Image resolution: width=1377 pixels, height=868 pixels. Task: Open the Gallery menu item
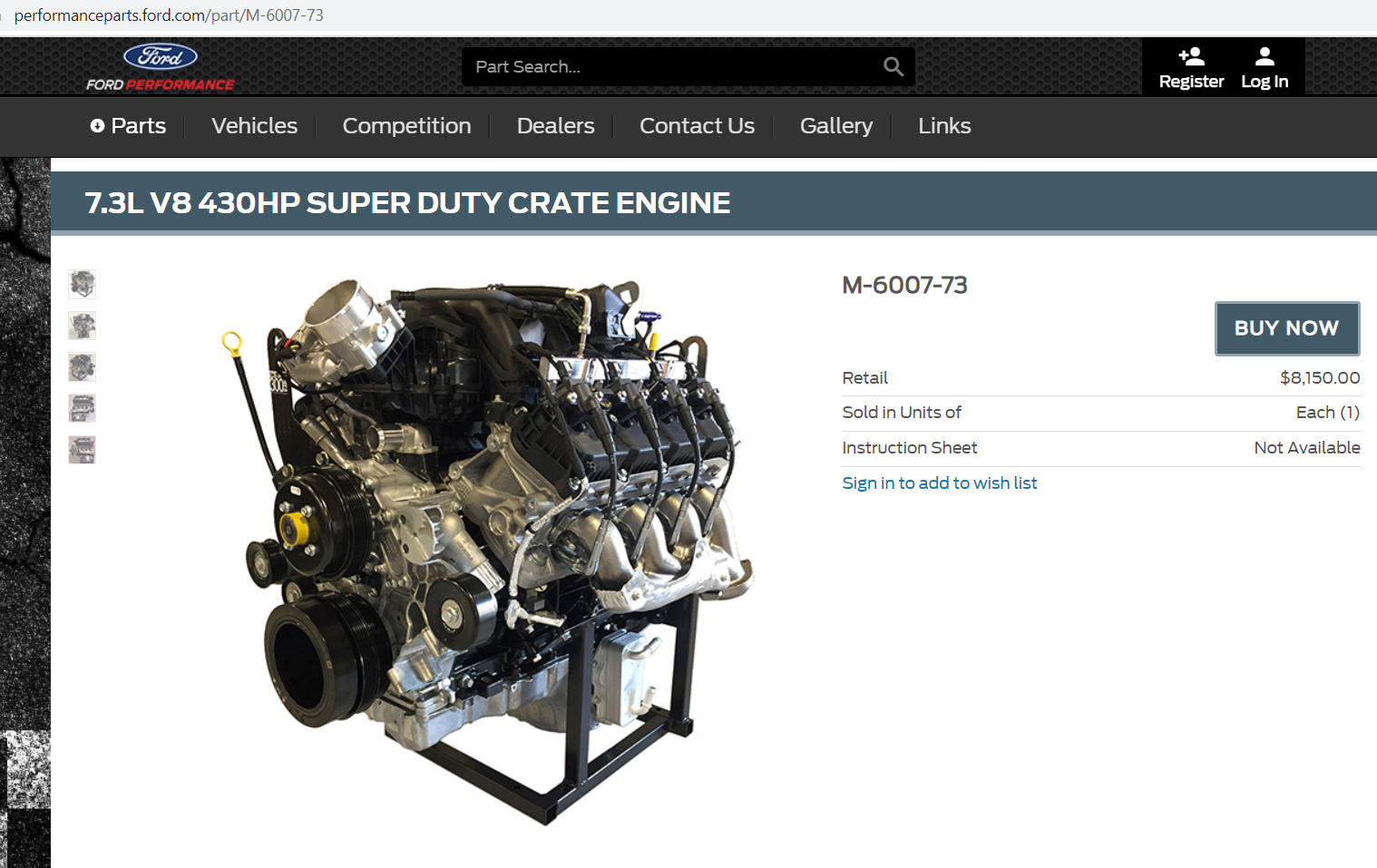click(835, 126)
